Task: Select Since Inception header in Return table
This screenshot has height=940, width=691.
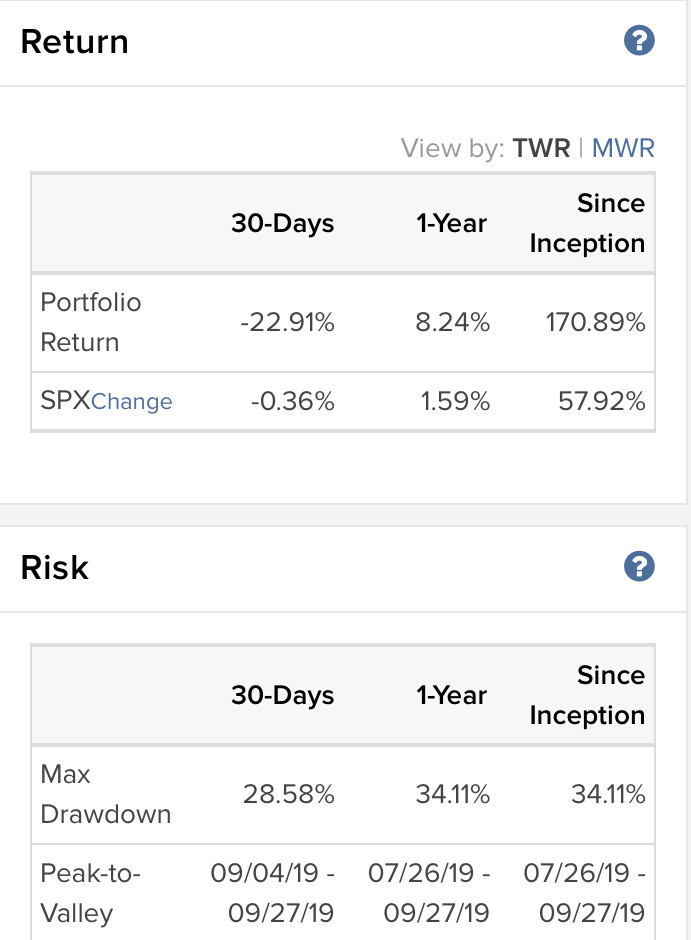Action: click(x=587, y=223)
